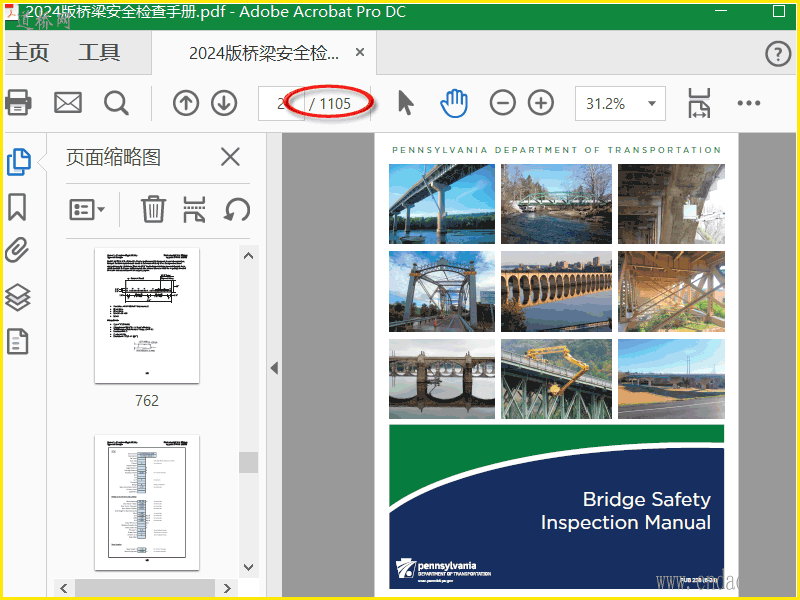Viewport: 800px width, 600px height.
Task: Open the Content document panel icon
Action: [x=17, y=341]
